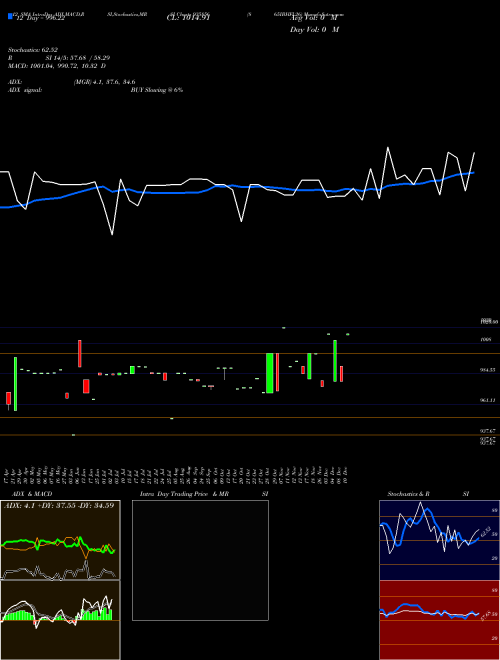Image resolution: width=500 pixels, height=660 pixels.
Task: Click the 62.52 value in Stochastics panel
Action: (486, 532)
